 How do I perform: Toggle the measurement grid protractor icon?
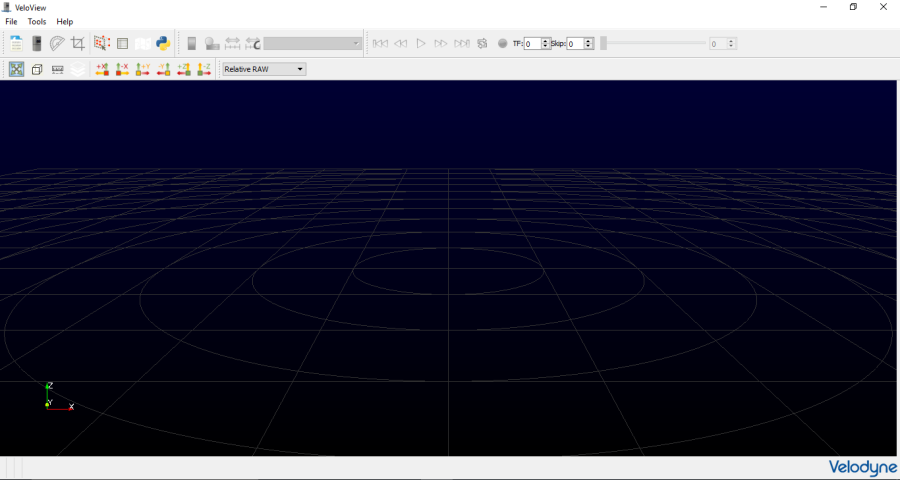[x=57, y=43]
